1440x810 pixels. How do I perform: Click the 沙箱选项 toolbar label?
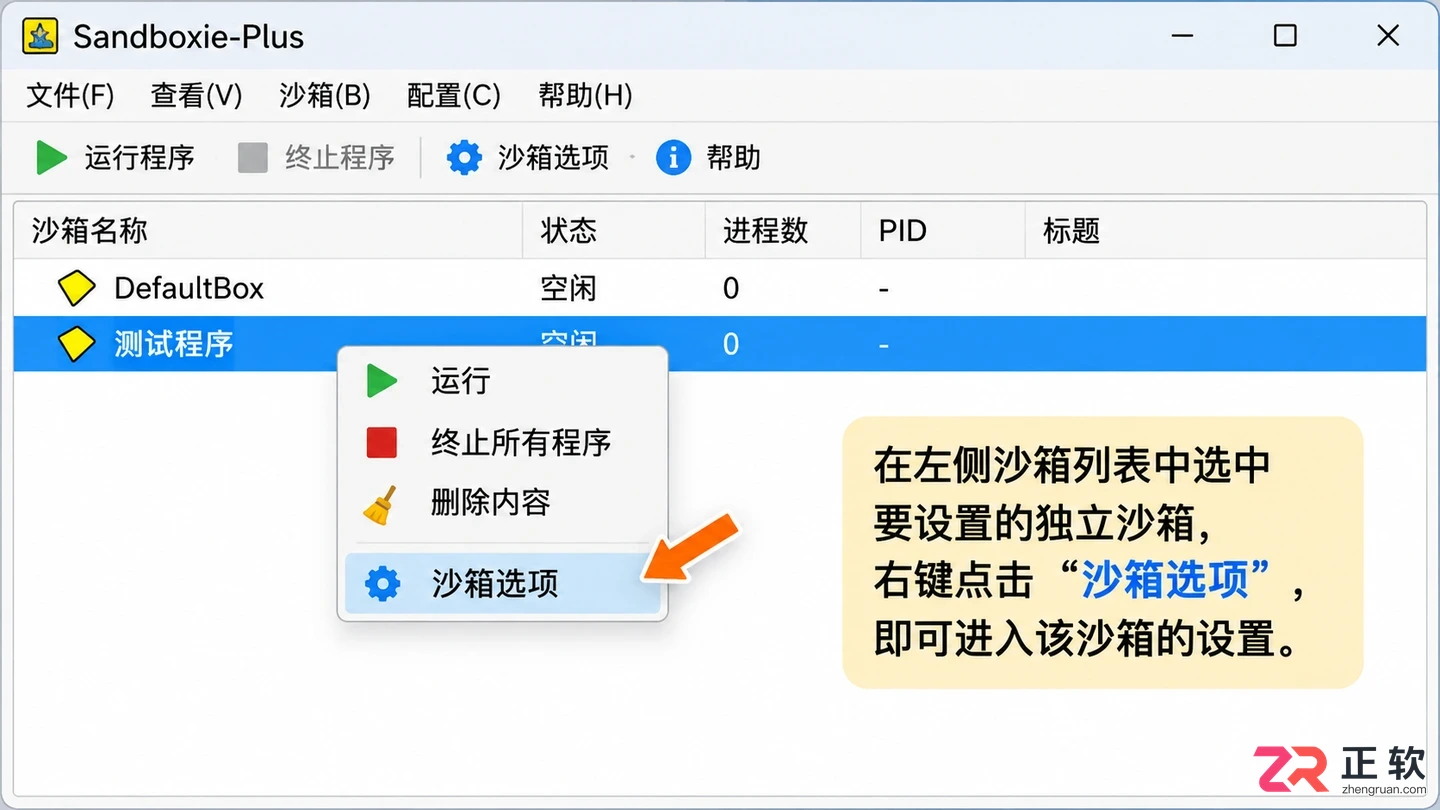click(554, 158)
